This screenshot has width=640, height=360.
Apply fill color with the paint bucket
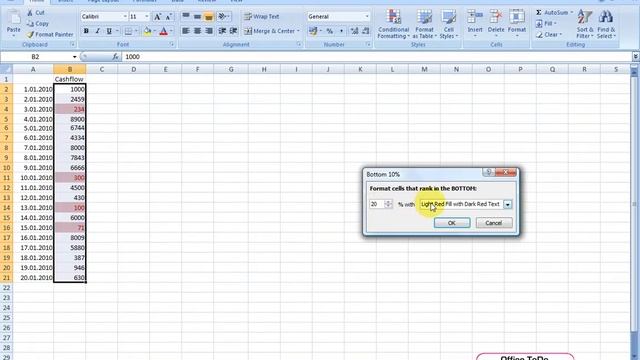coord(147,31)
